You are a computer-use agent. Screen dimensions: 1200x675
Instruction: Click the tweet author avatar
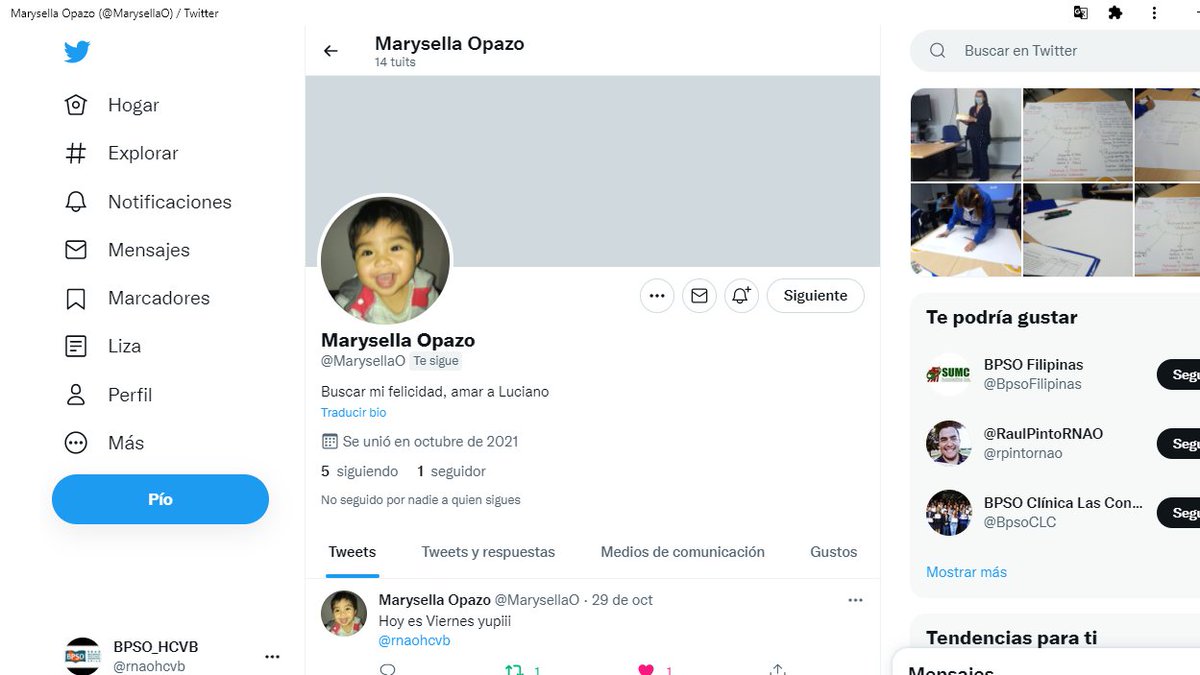coord(343,613)
